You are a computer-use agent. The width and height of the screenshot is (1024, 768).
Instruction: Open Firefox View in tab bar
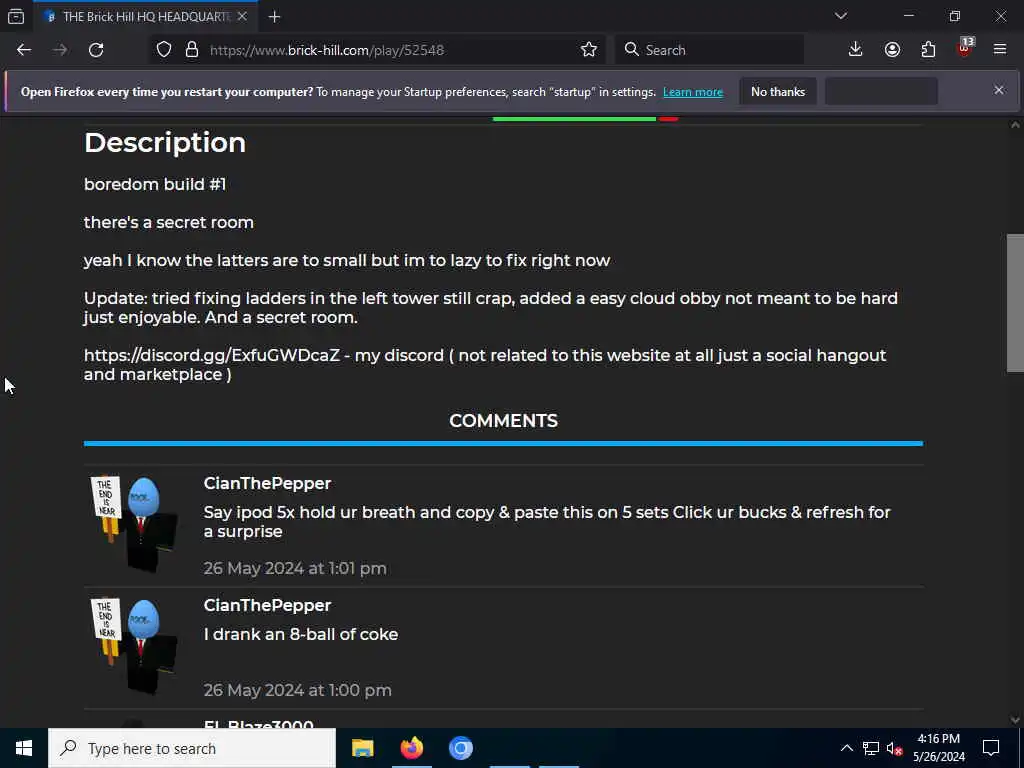[16, 16]
